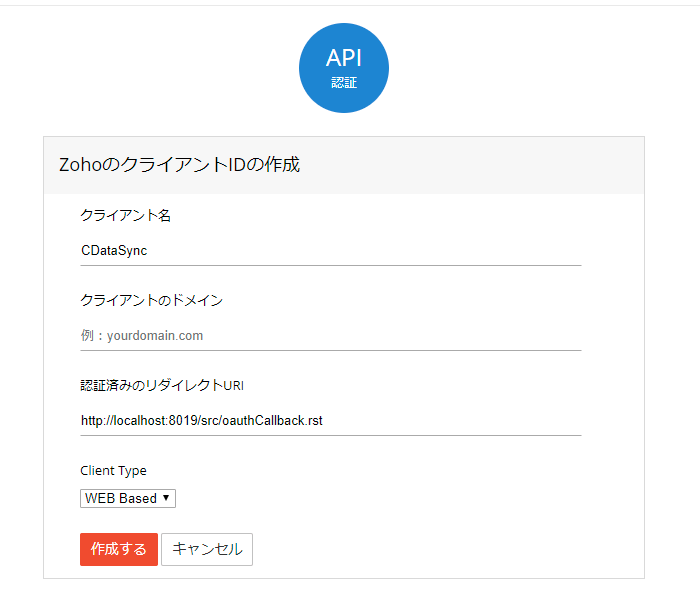Focus the クライアント名 field containing CDataSync
Screen dimensions: 700x590
330,251
